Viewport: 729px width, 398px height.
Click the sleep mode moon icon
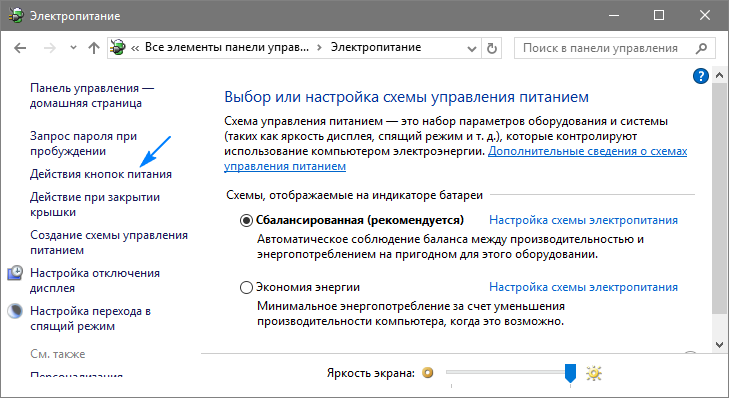pos(15,311)
